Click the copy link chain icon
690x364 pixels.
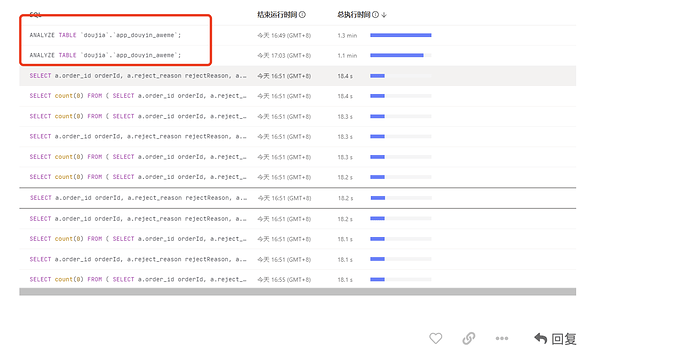(469, 338)
